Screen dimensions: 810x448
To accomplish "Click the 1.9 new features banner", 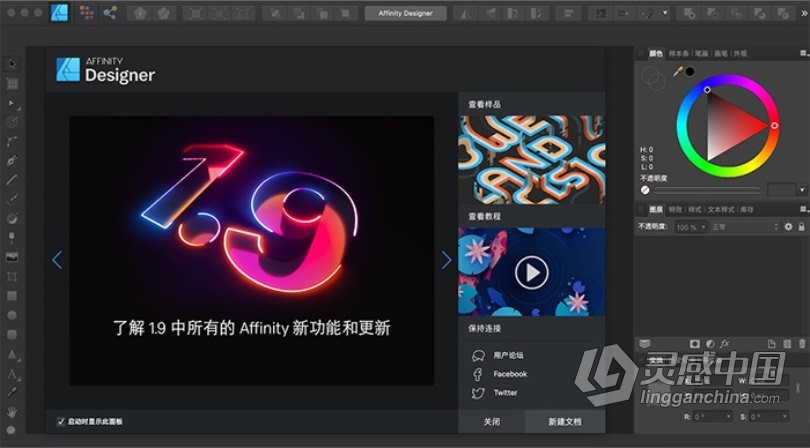I will 252,251.
